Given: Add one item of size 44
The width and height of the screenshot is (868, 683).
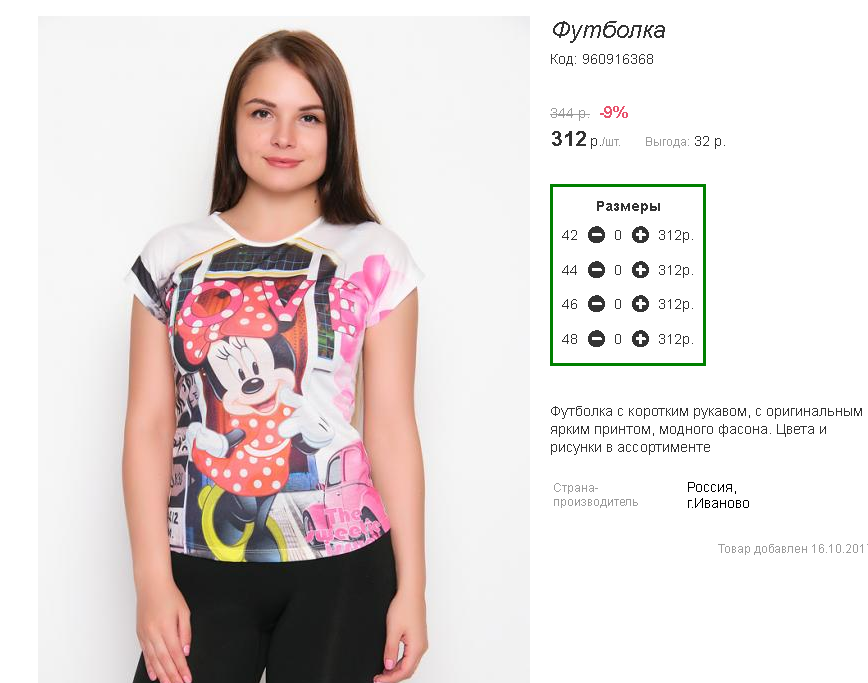Looking at the screenshot, I should pyautogui.click(x=640, y=270).
